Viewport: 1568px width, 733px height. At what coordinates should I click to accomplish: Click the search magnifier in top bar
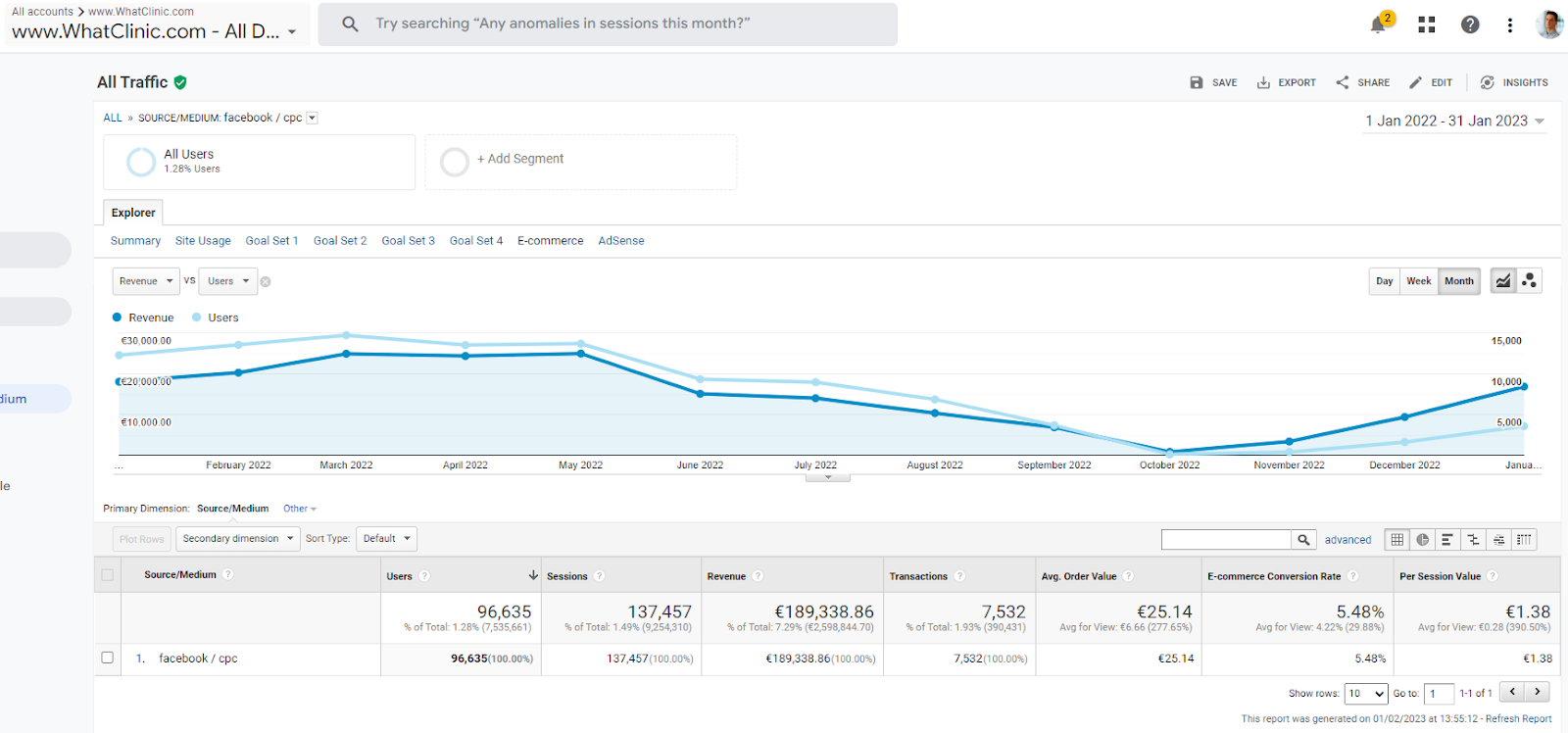click(350, 24)
